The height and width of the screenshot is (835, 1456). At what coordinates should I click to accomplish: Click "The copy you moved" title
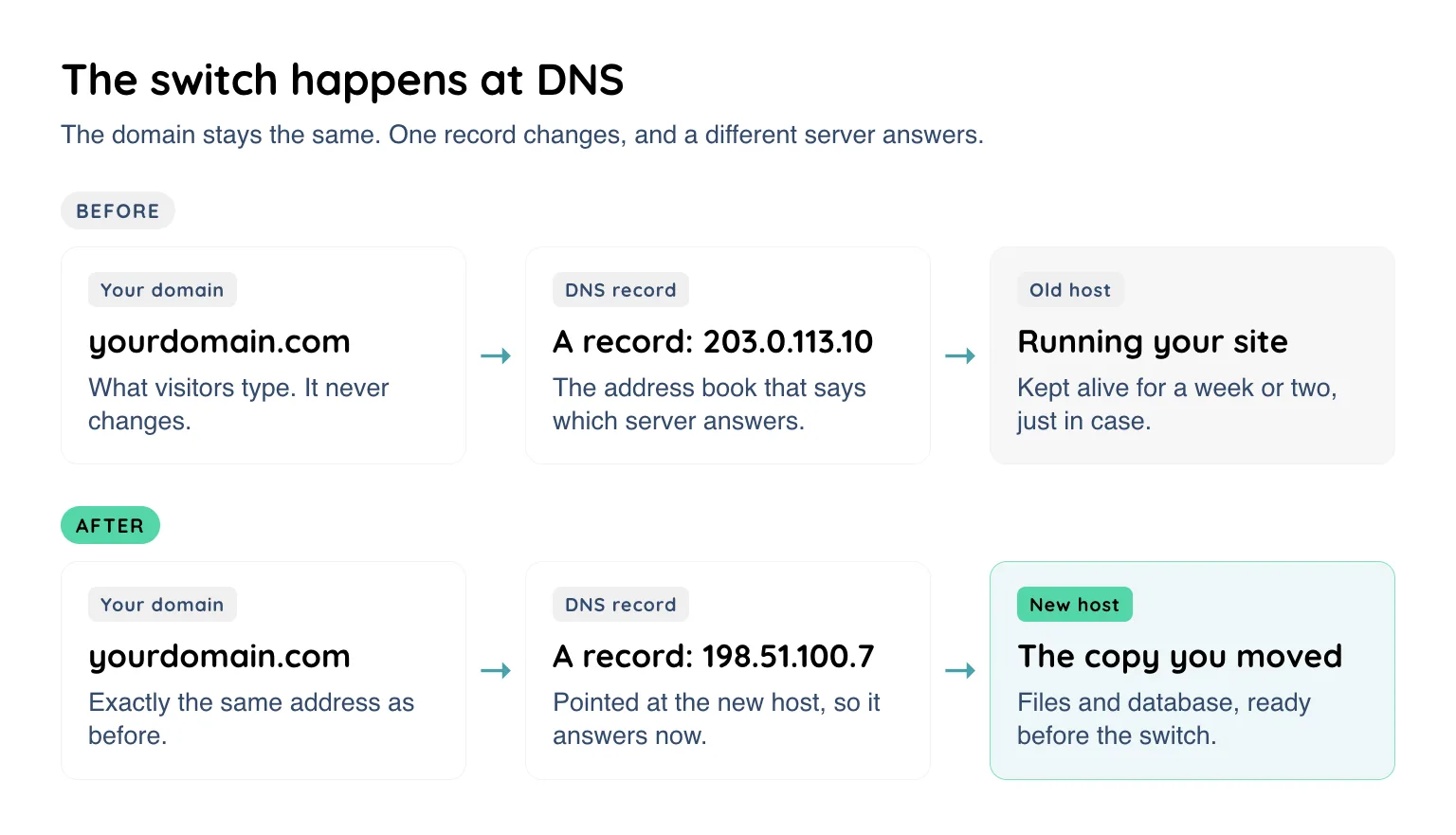click(x=1180, y=657)
